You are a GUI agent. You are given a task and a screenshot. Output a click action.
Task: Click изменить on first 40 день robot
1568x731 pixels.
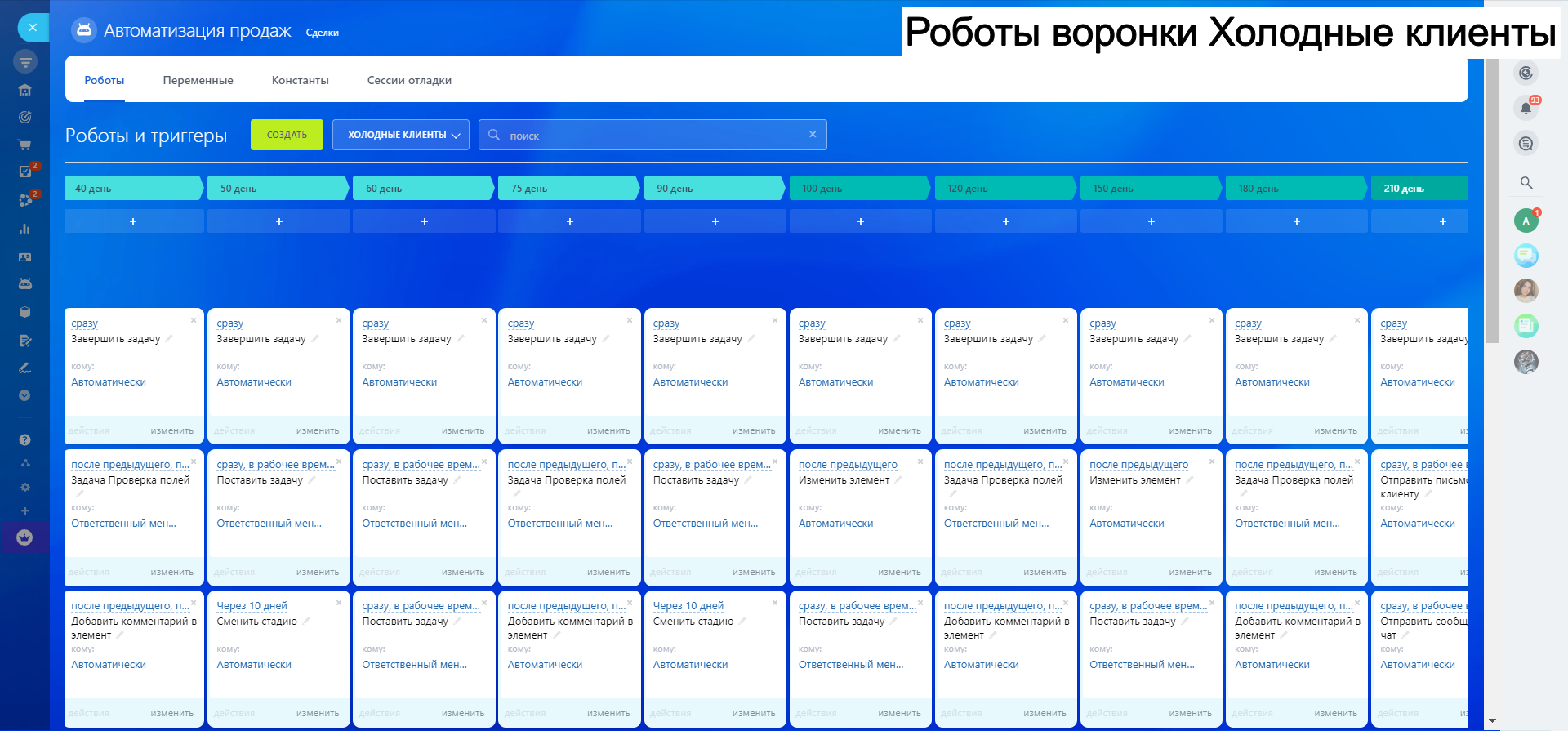(171, 430)
